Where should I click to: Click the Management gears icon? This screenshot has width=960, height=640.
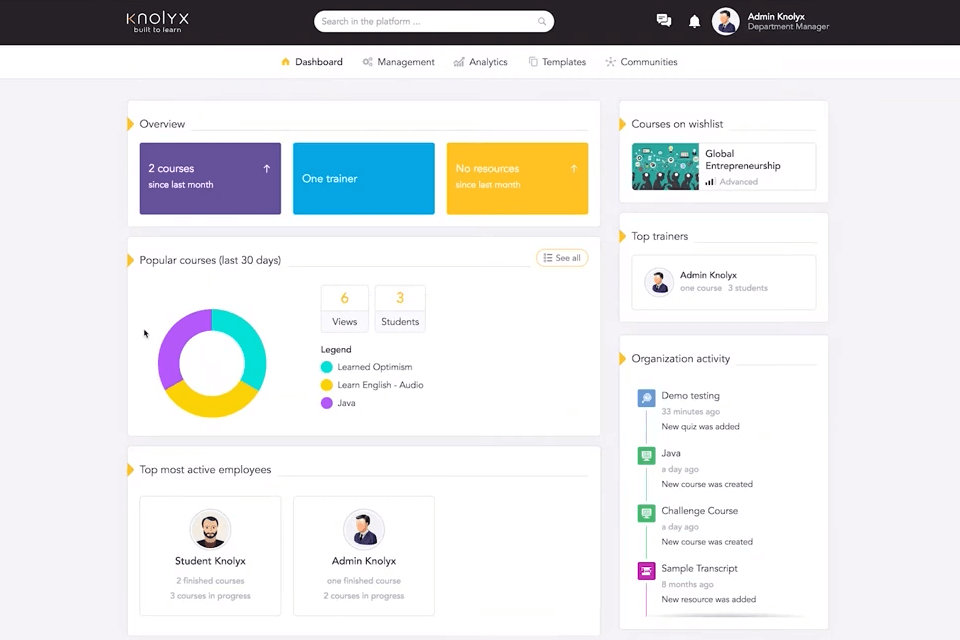[367, 62]
